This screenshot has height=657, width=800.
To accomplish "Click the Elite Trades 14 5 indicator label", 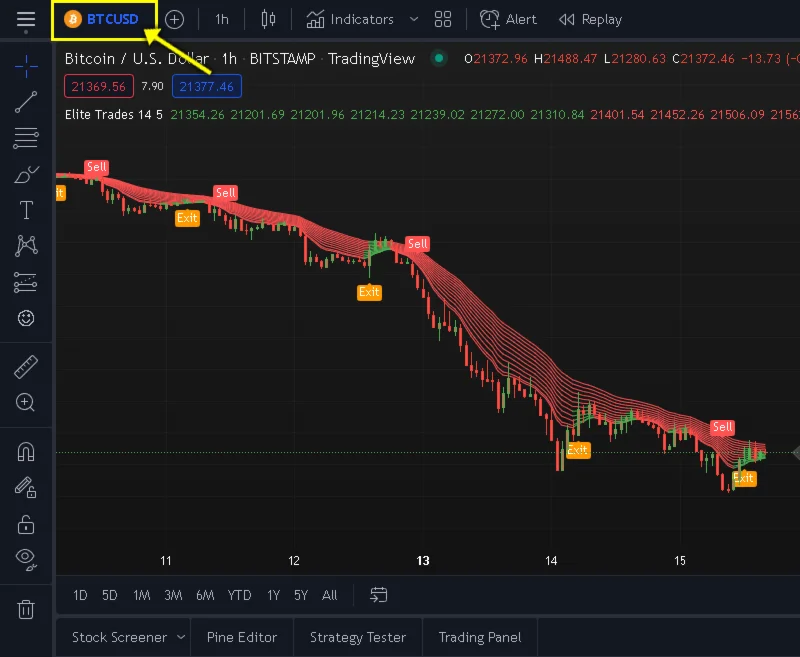I will pyautogui.click(x=114, y=114).
